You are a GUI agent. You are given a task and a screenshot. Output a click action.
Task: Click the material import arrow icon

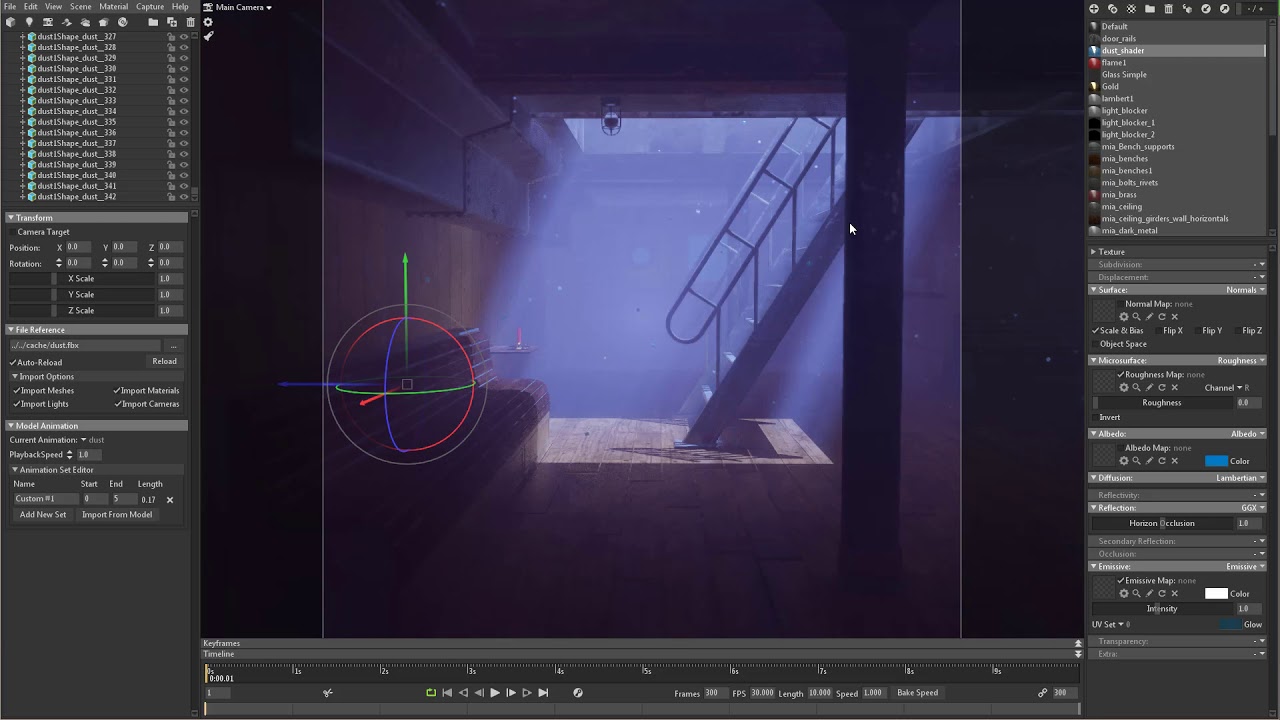1206,9
